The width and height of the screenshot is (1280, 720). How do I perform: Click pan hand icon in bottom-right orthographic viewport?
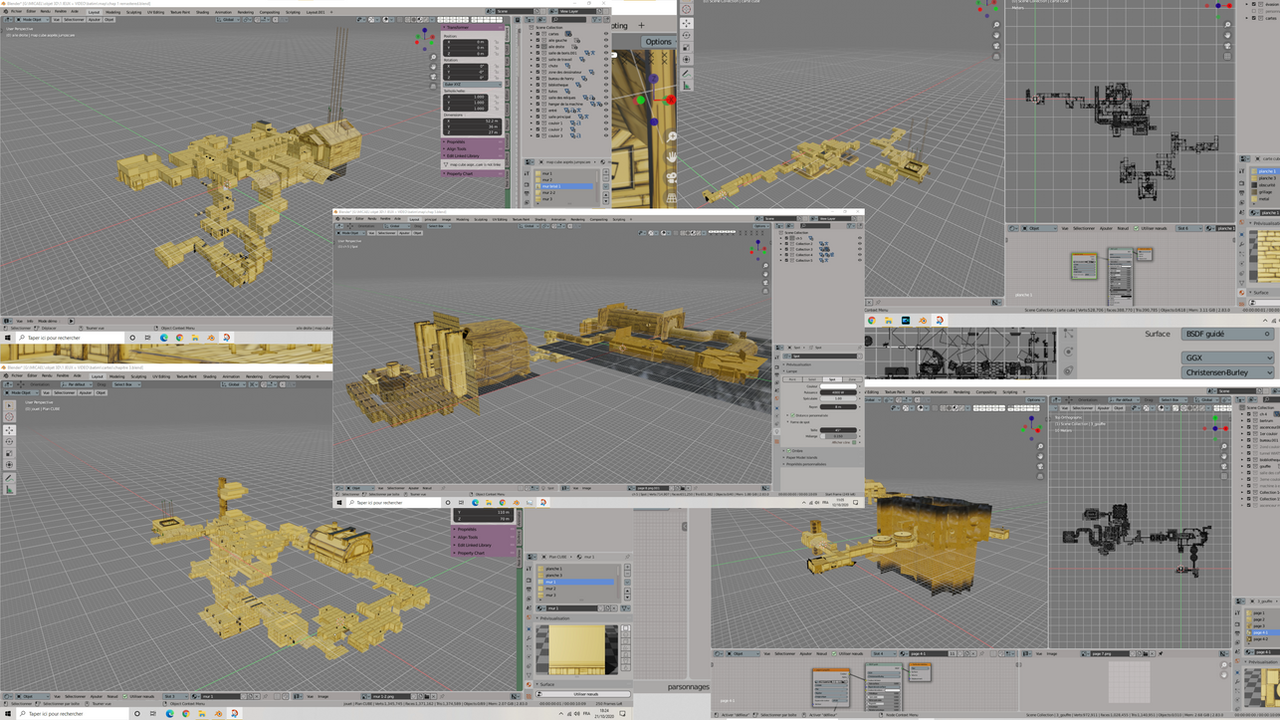(1224, 456)
